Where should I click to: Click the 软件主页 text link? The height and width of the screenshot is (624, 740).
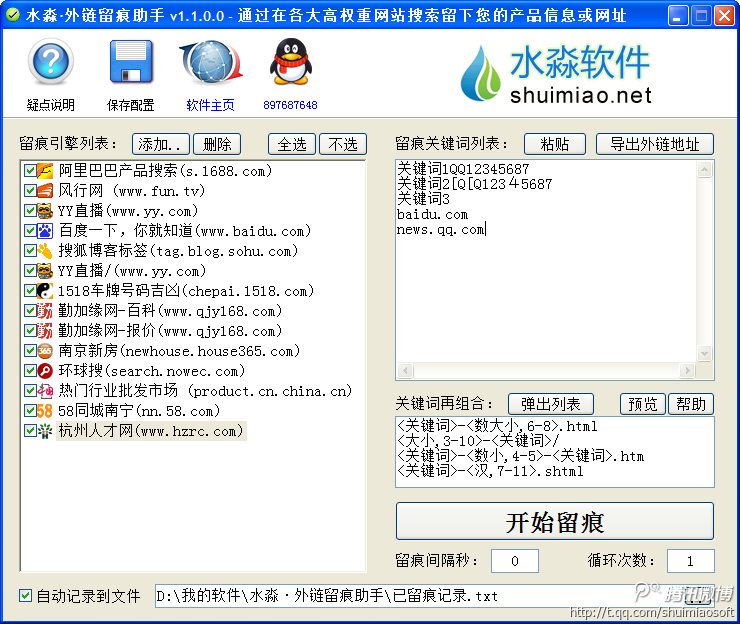tap(210, 105)
